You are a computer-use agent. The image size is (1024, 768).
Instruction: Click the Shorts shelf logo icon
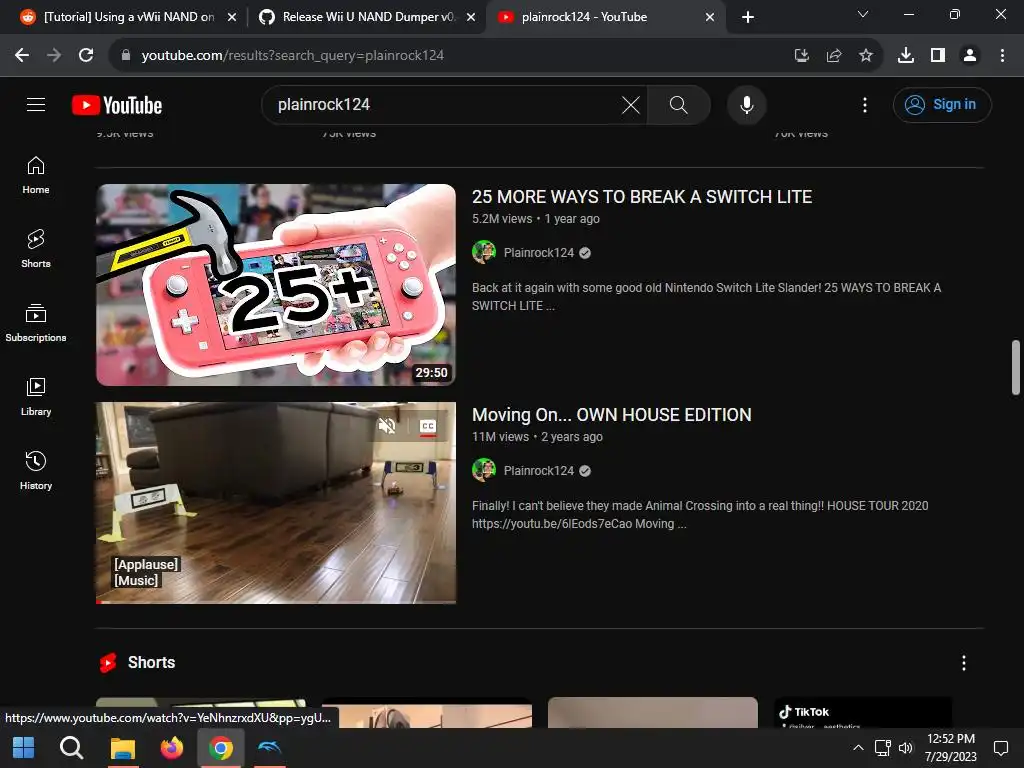[108, 663]
